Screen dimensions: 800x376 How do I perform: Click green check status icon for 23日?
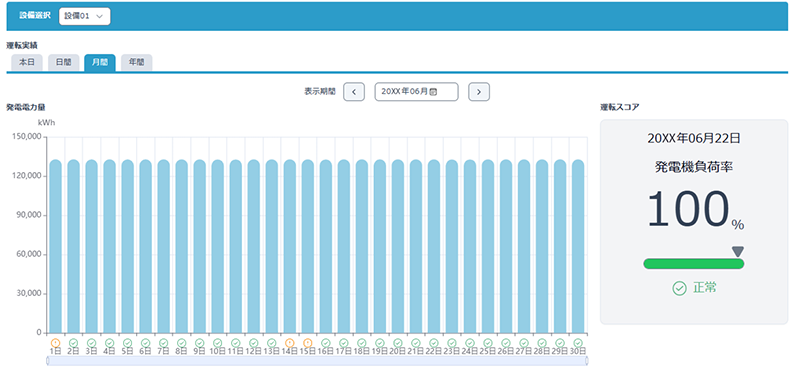pyautogui.click(x=452, y=343)
